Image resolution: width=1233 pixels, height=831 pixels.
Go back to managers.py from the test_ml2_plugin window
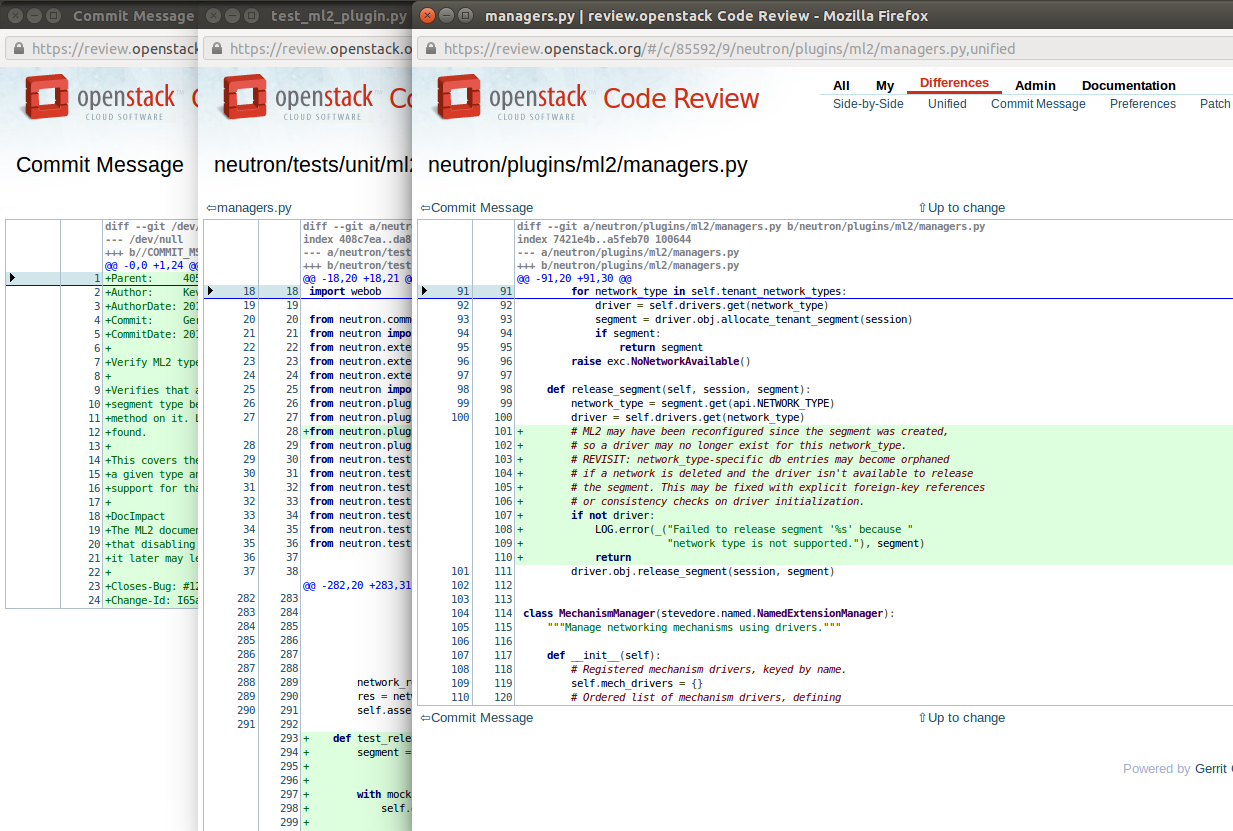click(x=249, y=208)
